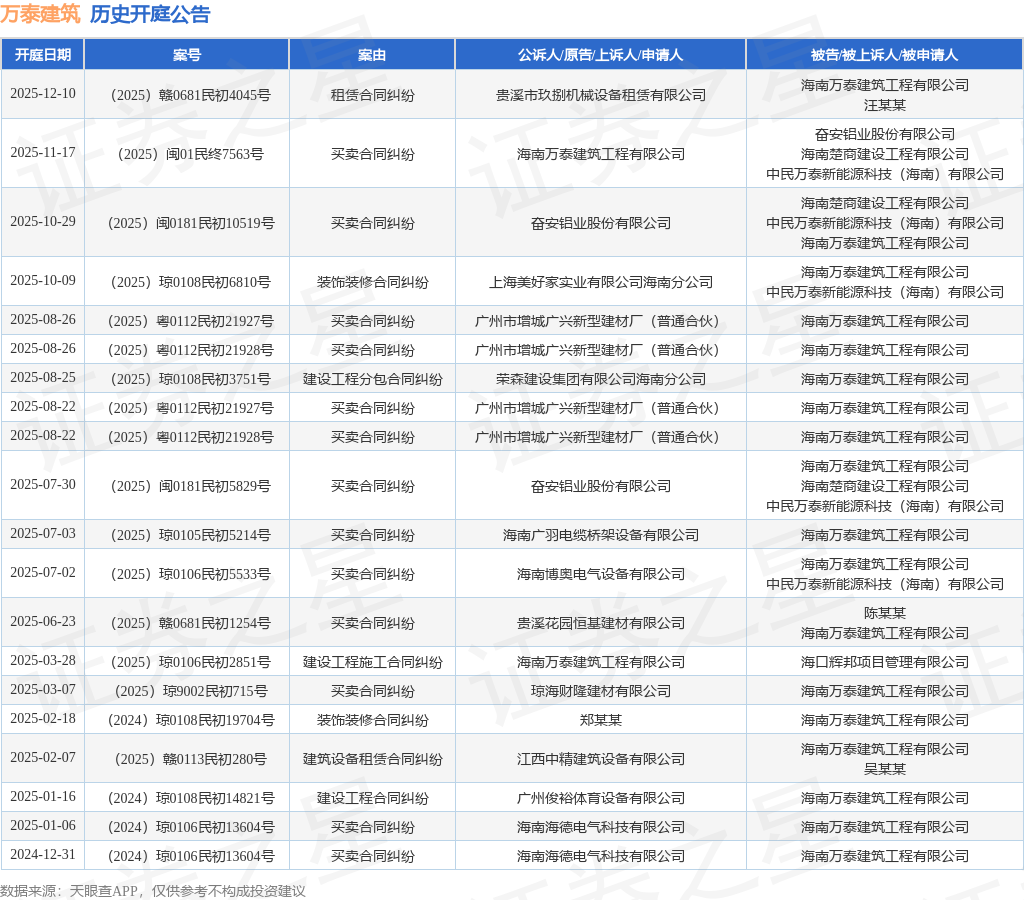This screenshot has height=900, width=1024.
Task: Select the 被告/被上诉人/被申请人 column header
Action: tap(884, 55)
